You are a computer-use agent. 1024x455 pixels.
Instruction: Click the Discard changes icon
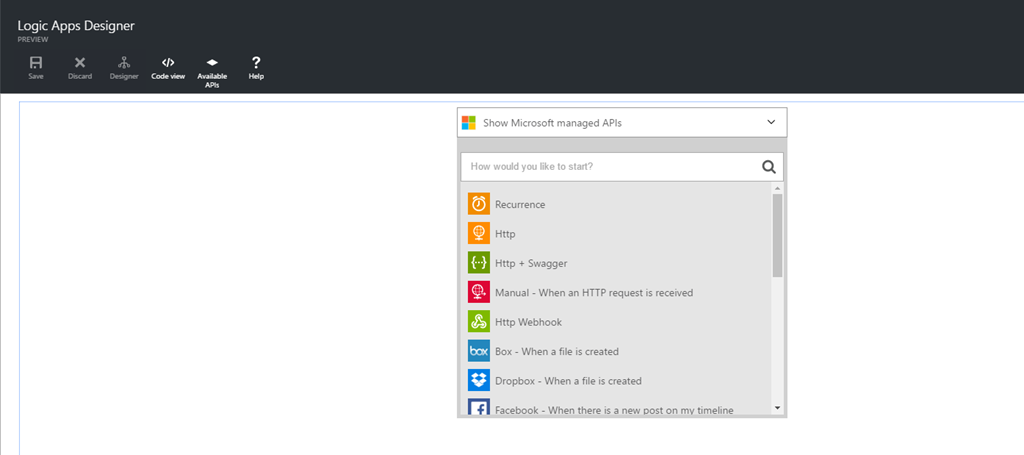pos(80,63)
